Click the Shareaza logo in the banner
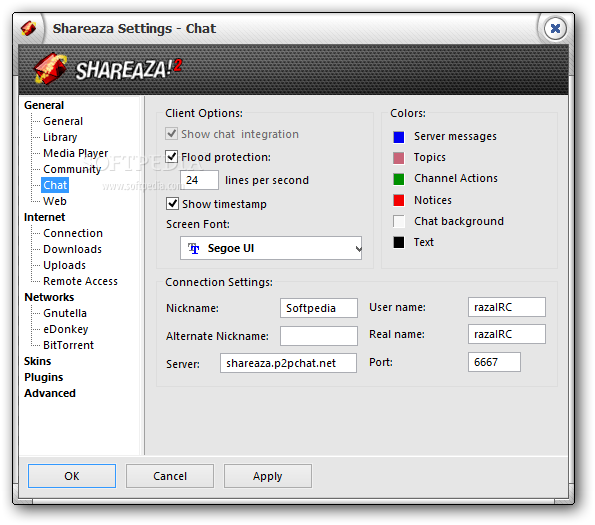 (x=109, y=69)
